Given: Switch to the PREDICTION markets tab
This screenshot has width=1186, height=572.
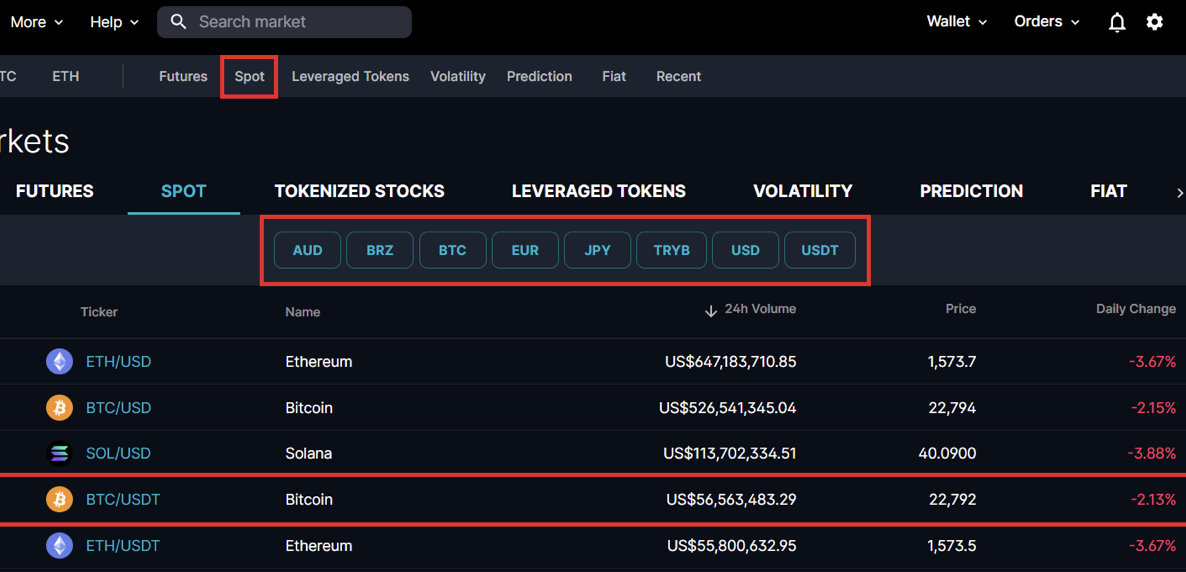Looking at the screenshot, I should (x=971, y=191).
